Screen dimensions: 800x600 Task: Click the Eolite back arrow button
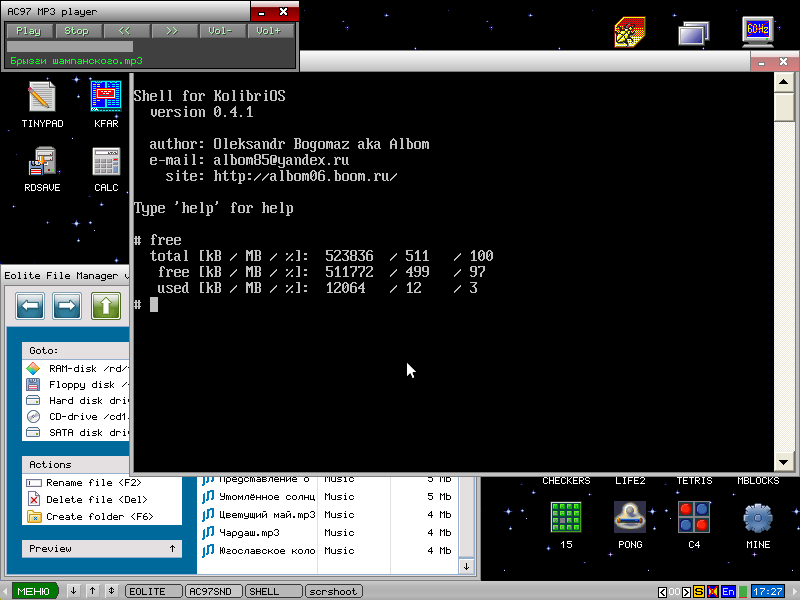(29, 305)
